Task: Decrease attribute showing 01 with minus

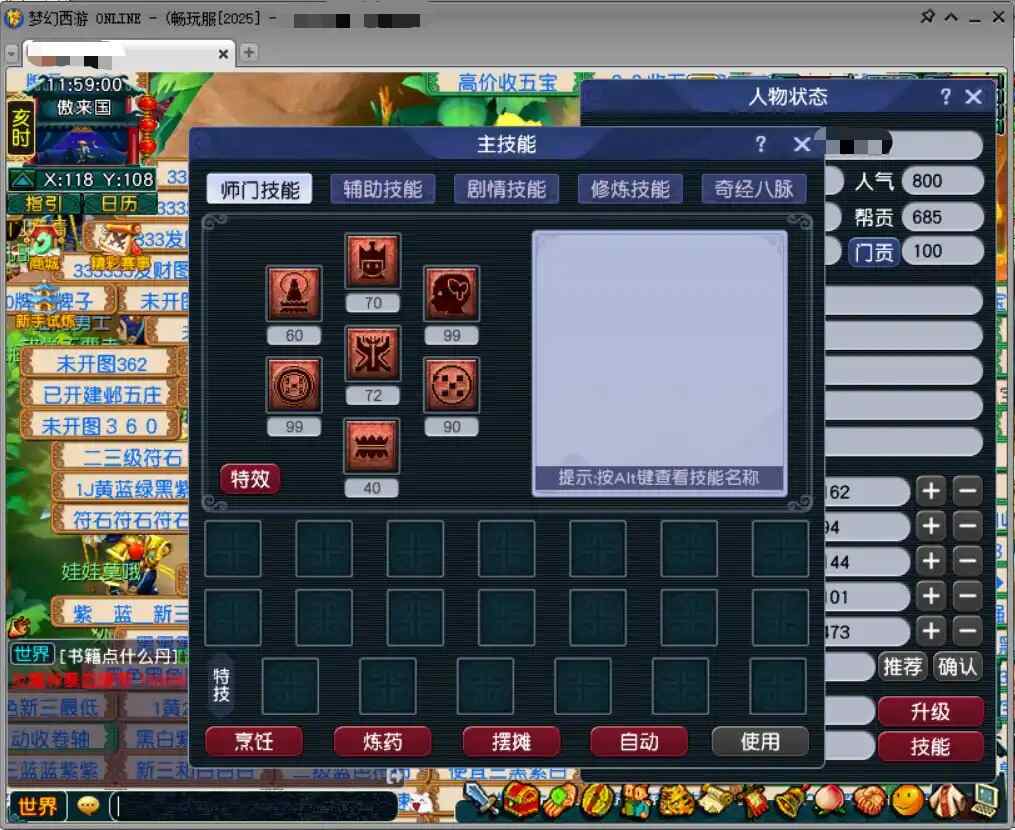Action: (x=968, y=596)
